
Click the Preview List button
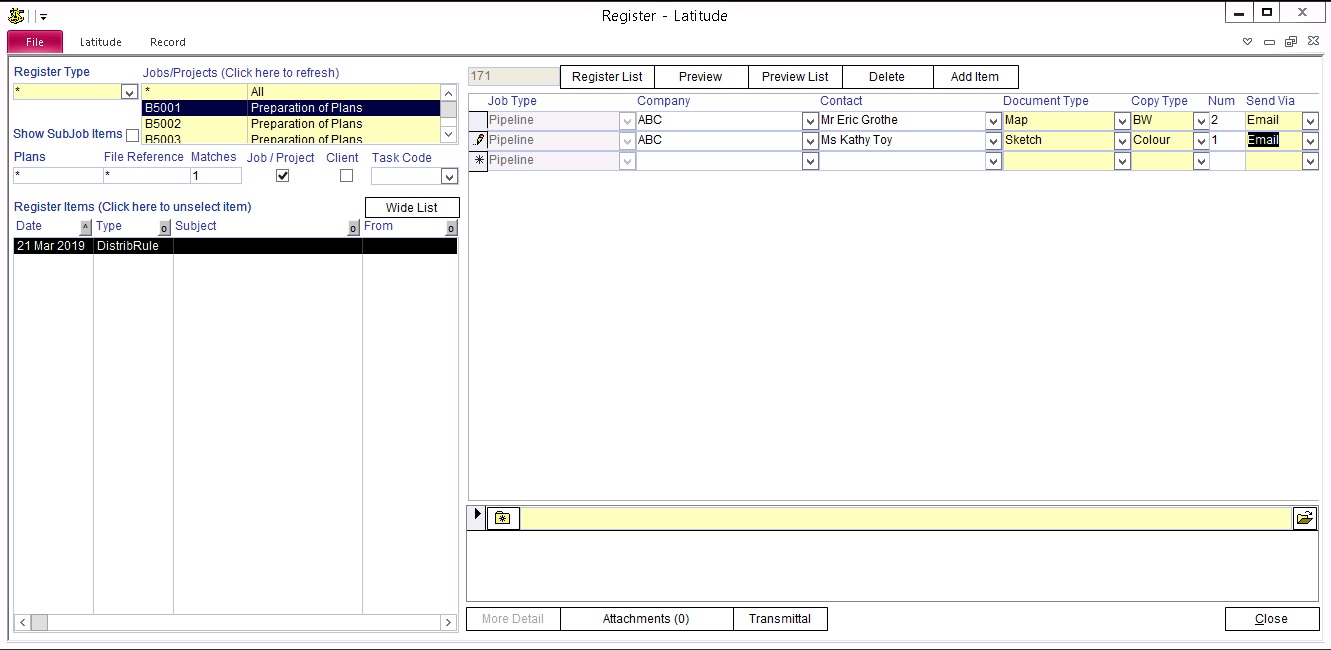[794, 77]
